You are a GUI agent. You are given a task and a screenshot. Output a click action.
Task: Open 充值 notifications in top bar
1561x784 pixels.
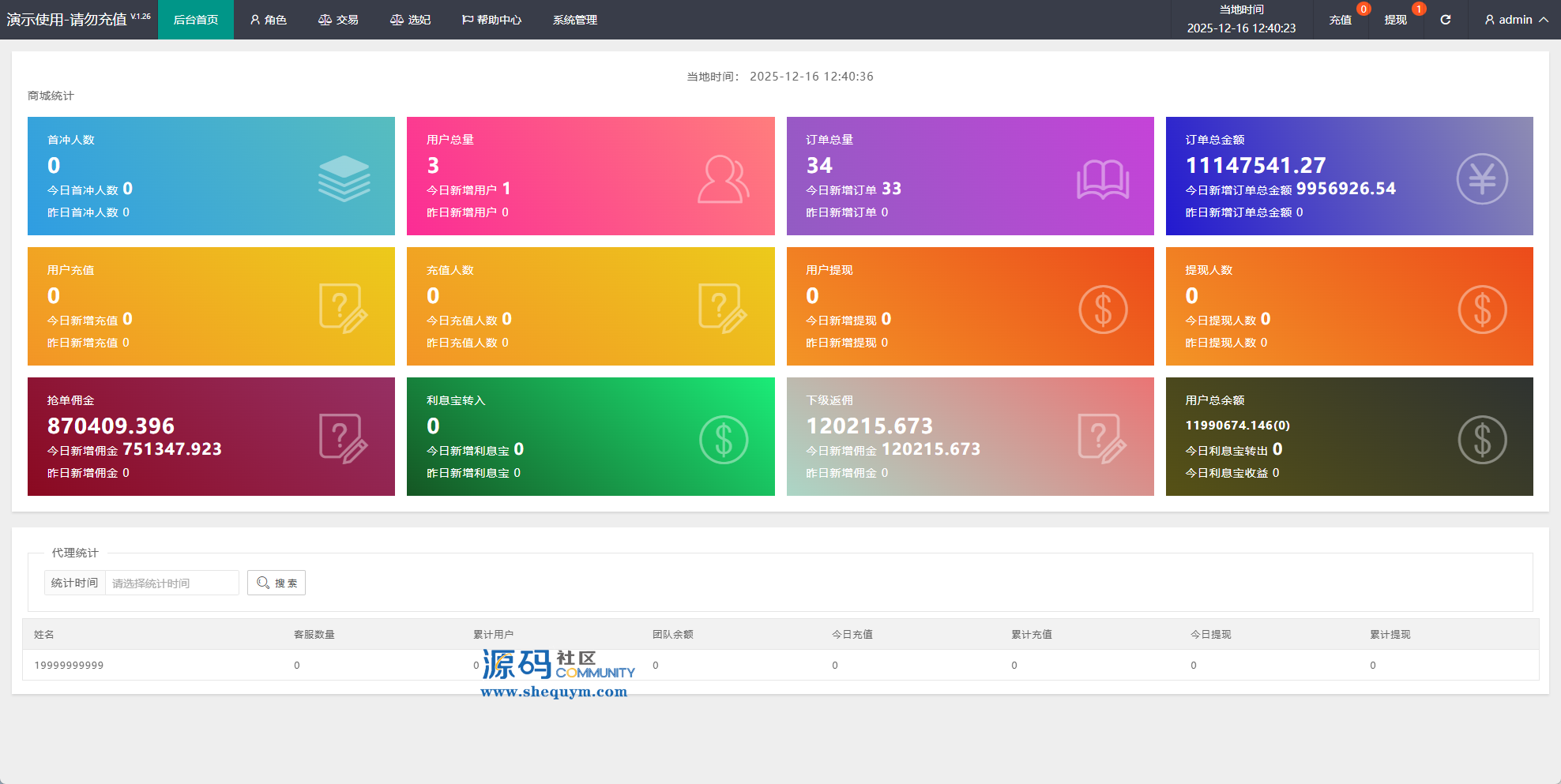click(x=1340, y=20)
